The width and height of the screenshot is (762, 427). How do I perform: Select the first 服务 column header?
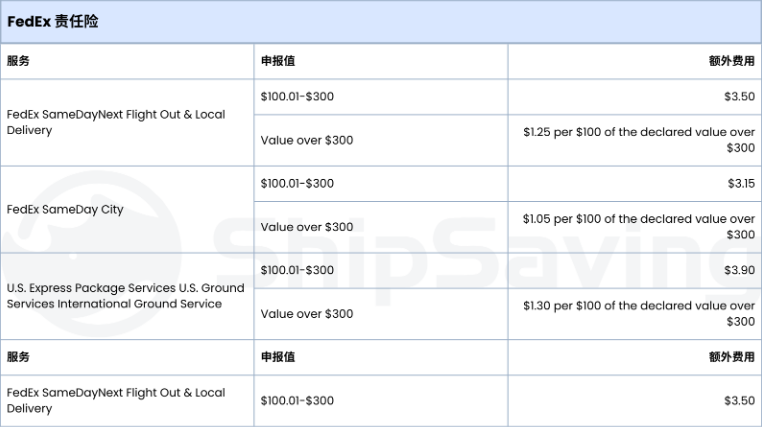(18, 61)
